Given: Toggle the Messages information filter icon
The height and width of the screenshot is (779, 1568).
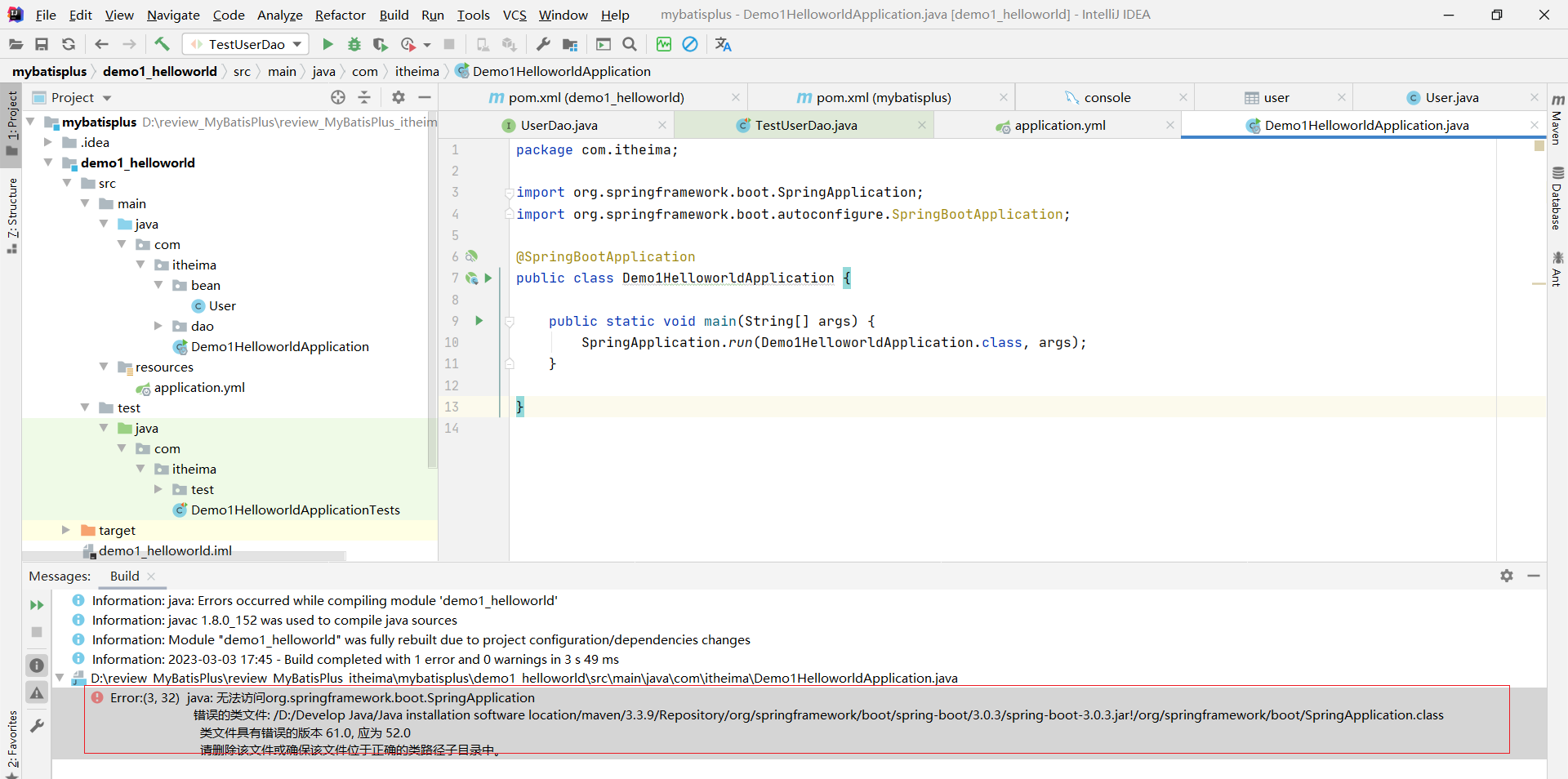Looking at the screenshot, I should coord(37,665).
